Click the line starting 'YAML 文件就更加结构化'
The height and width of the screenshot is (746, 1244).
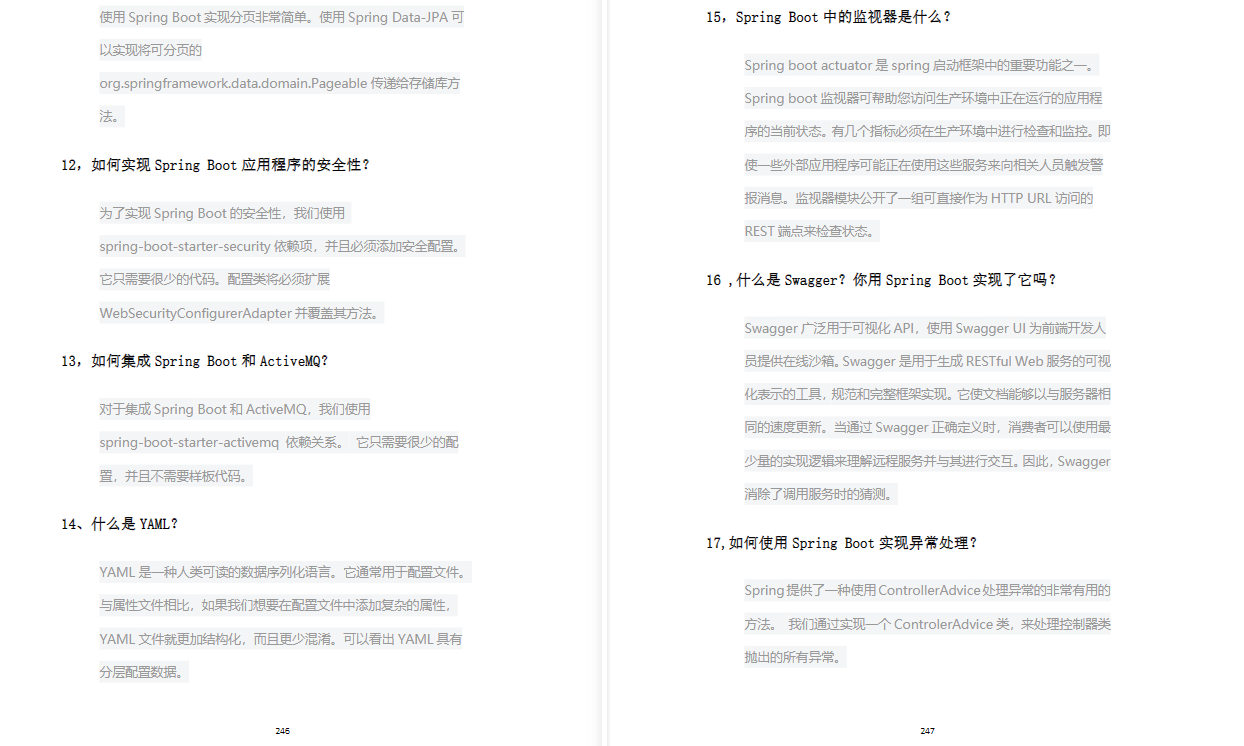tap(281, 639)
